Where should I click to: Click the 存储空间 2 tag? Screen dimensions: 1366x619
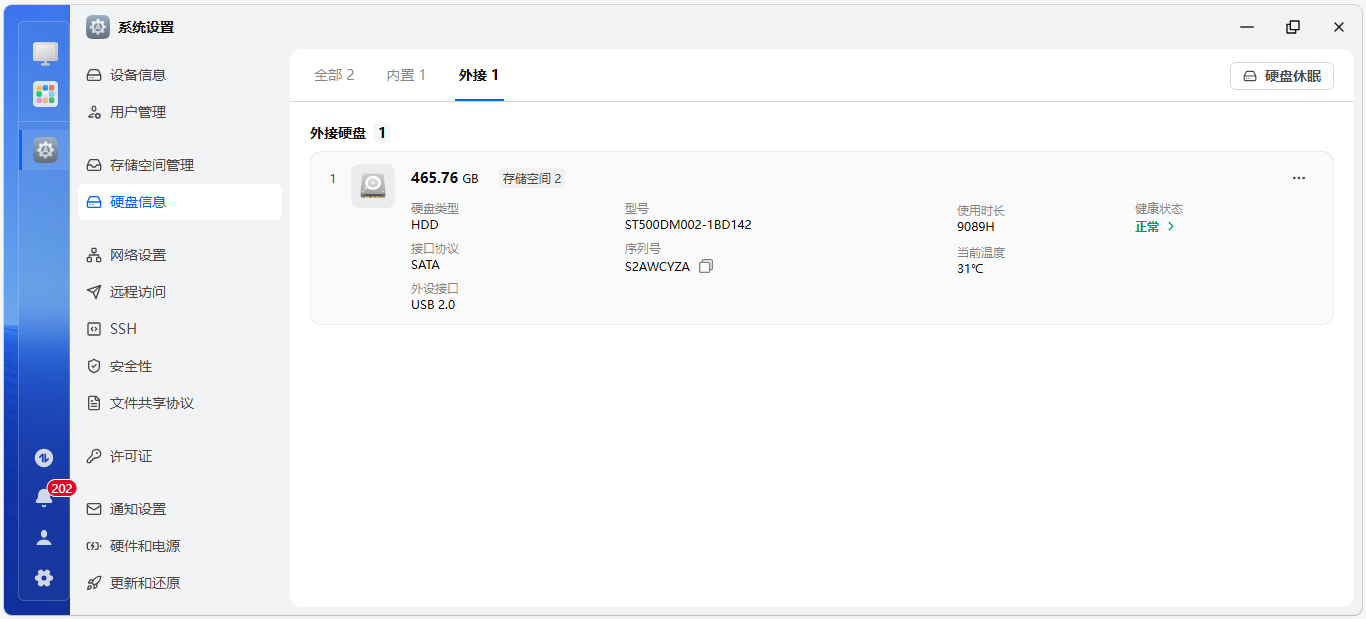(532, 179)
